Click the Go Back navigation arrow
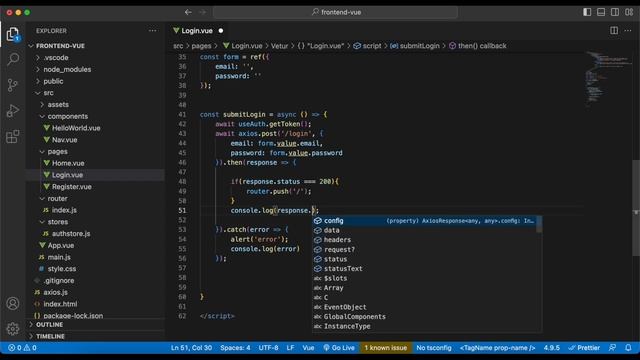The image size is (640, 360). point(188,12)
